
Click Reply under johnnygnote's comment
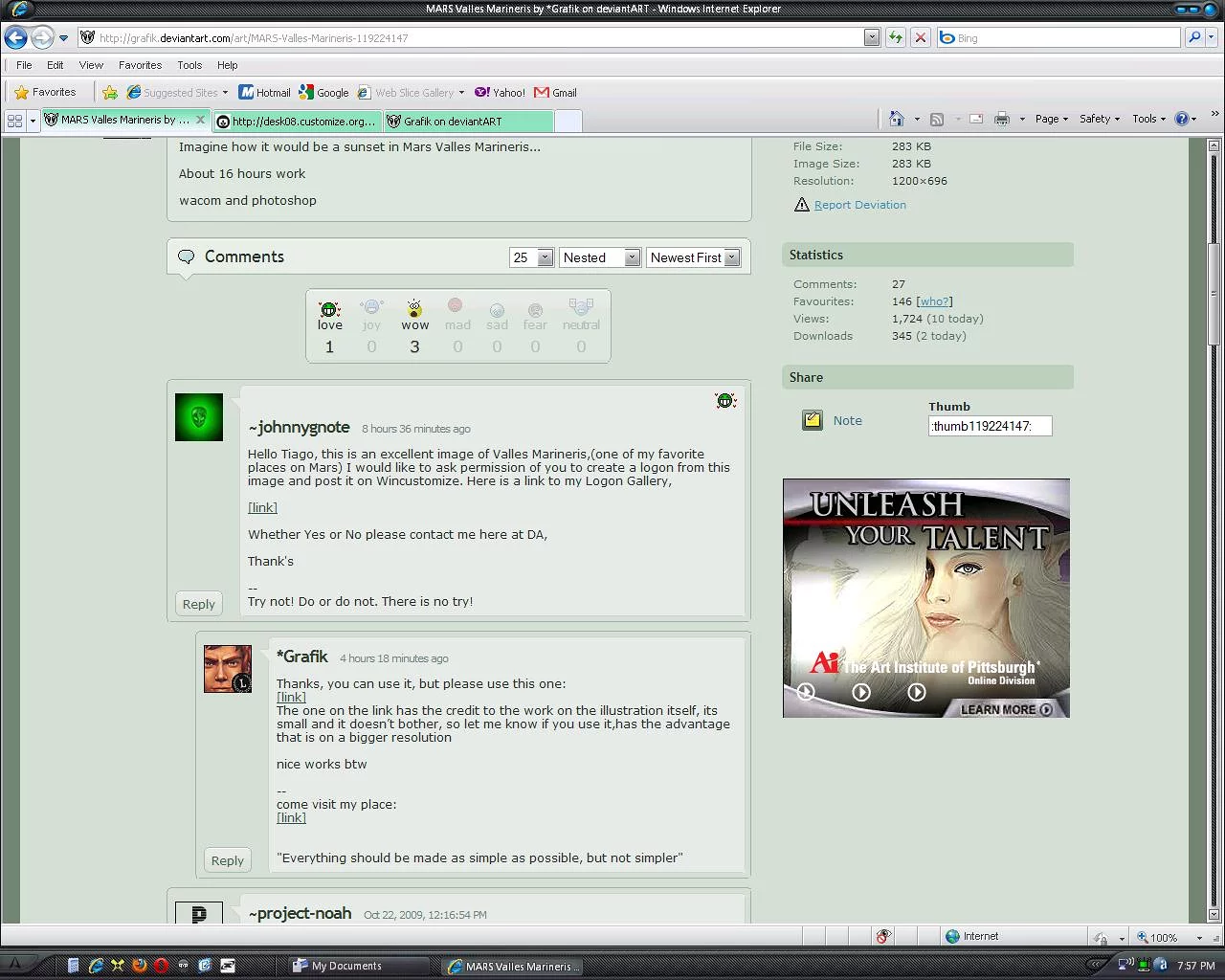(x=198, y=604)
